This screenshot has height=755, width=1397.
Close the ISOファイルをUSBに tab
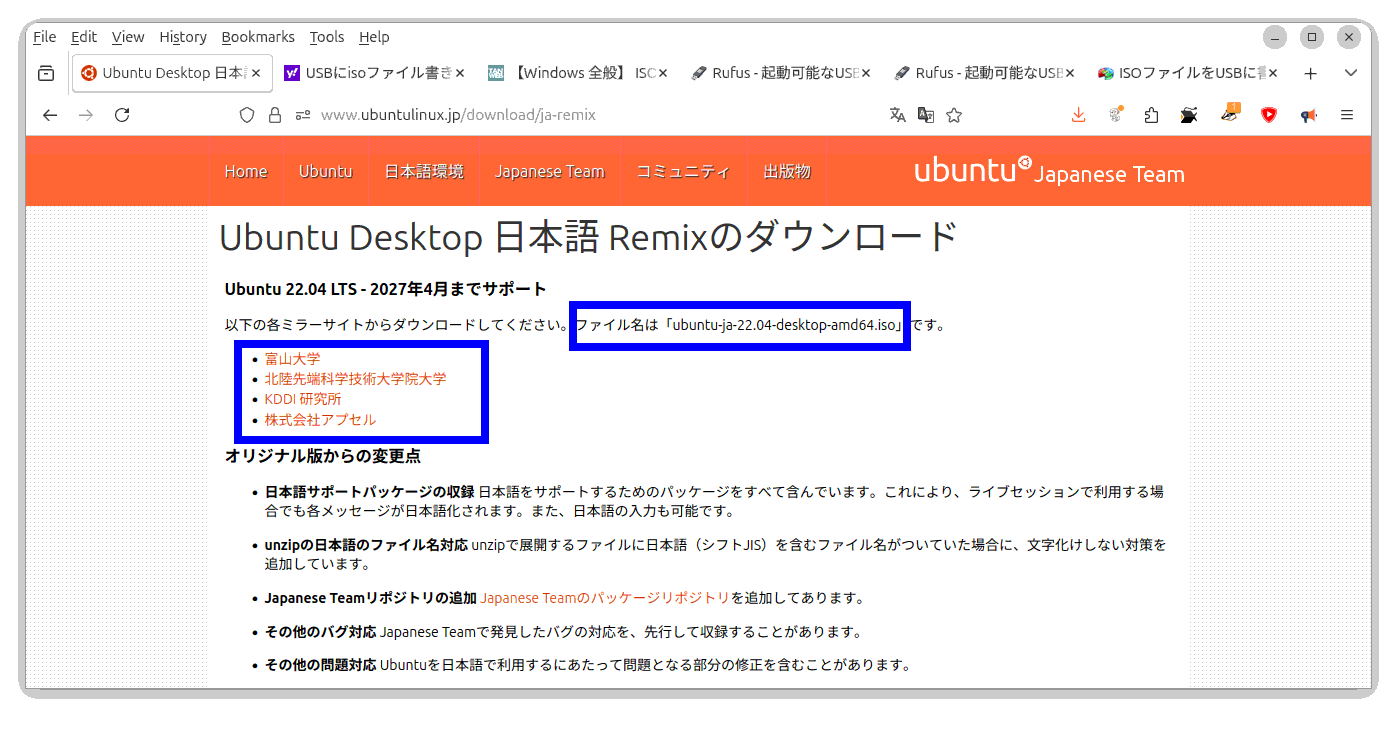coord(1273,73)
